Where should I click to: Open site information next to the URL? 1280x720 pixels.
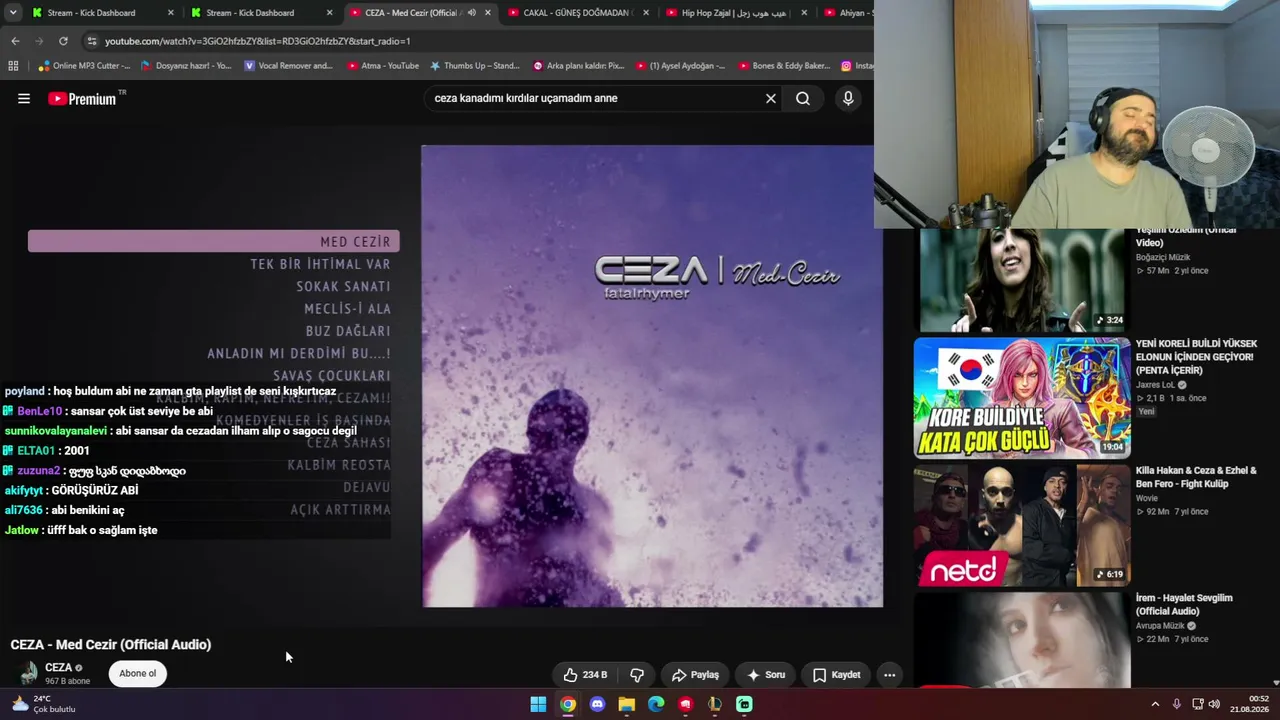click(x=92, y=41)
